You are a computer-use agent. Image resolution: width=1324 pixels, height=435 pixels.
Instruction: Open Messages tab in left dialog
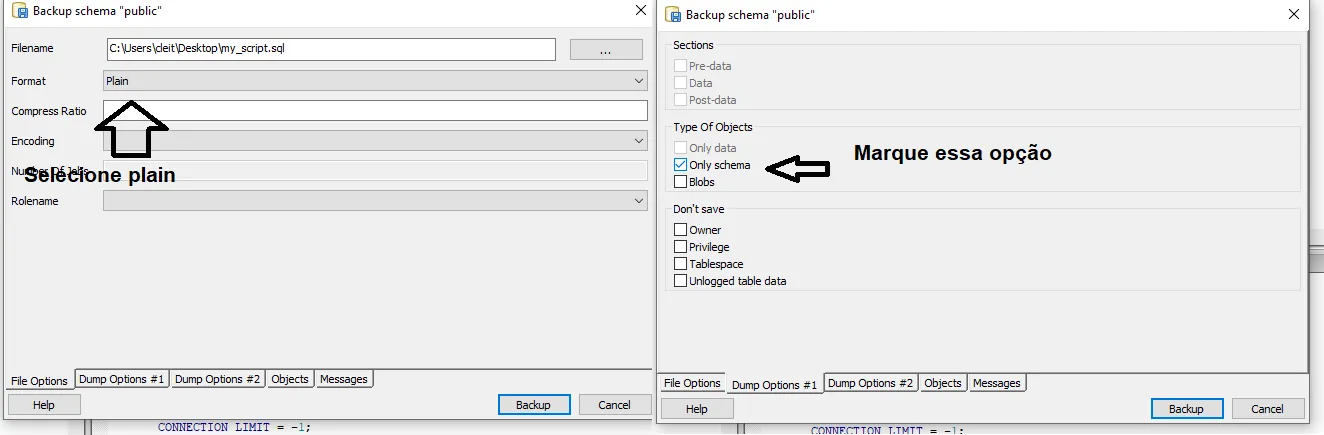(344, 380)
